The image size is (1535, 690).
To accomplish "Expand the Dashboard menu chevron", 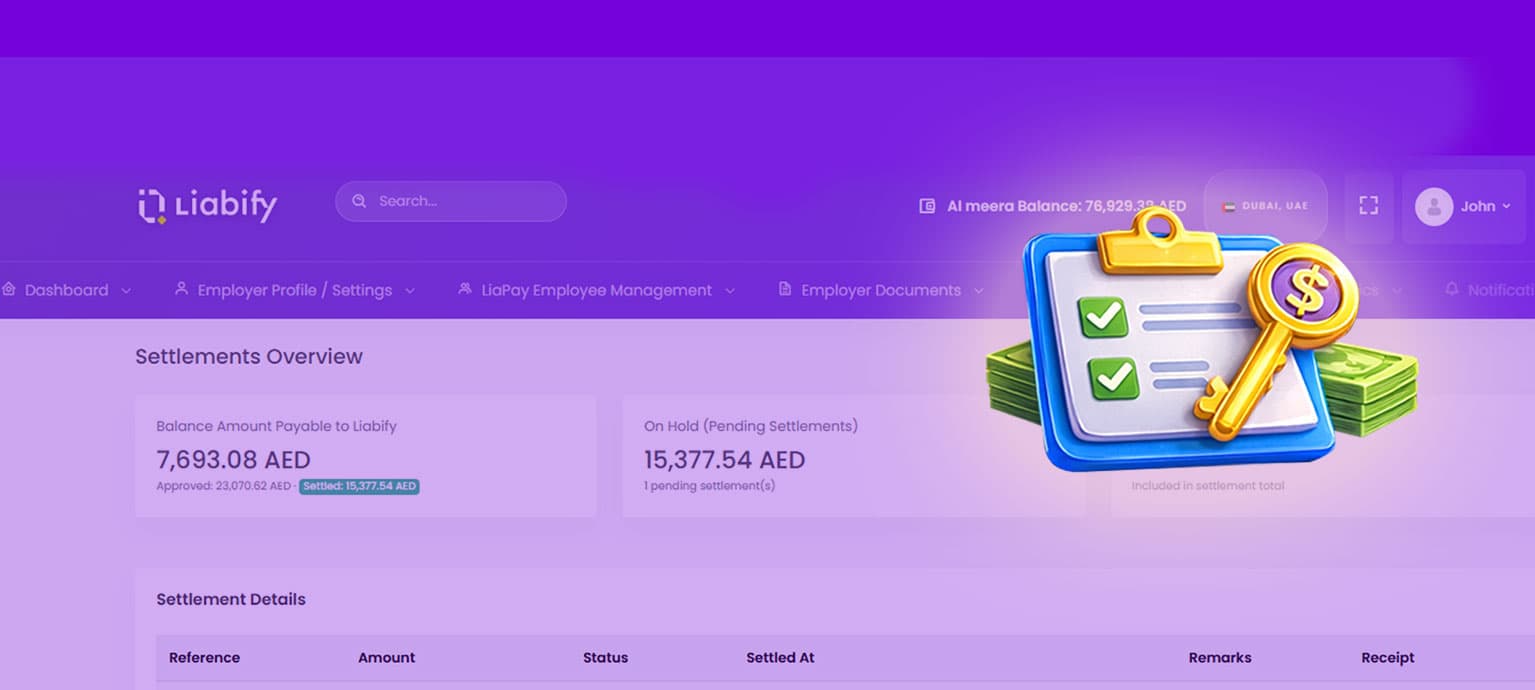I will pos(126,291).
